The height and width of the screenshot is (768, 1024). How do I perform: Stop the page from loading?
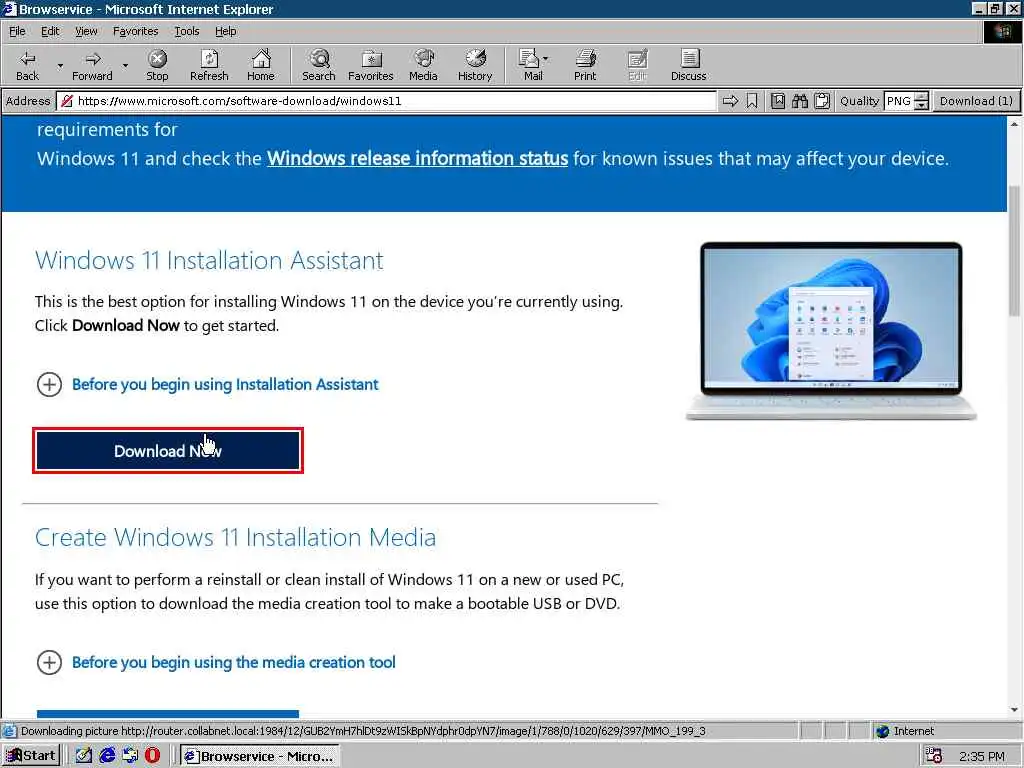tap(157, 65)
